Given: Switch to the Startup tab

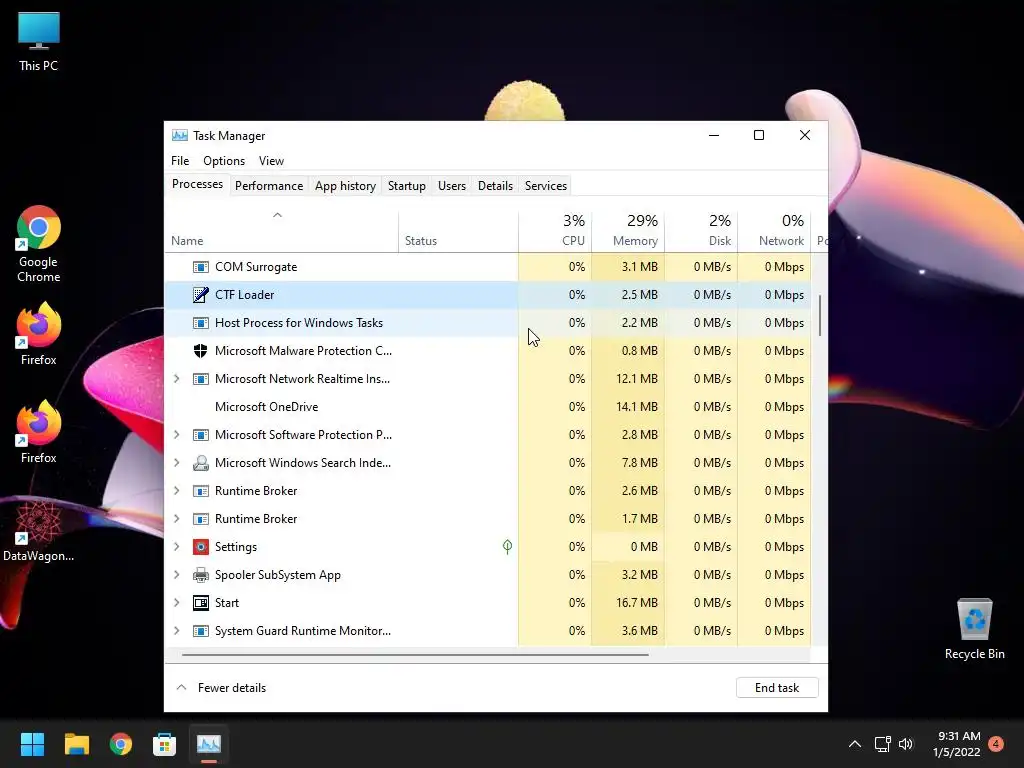Looking at the screenshot, I should click(x=407, y=186).
